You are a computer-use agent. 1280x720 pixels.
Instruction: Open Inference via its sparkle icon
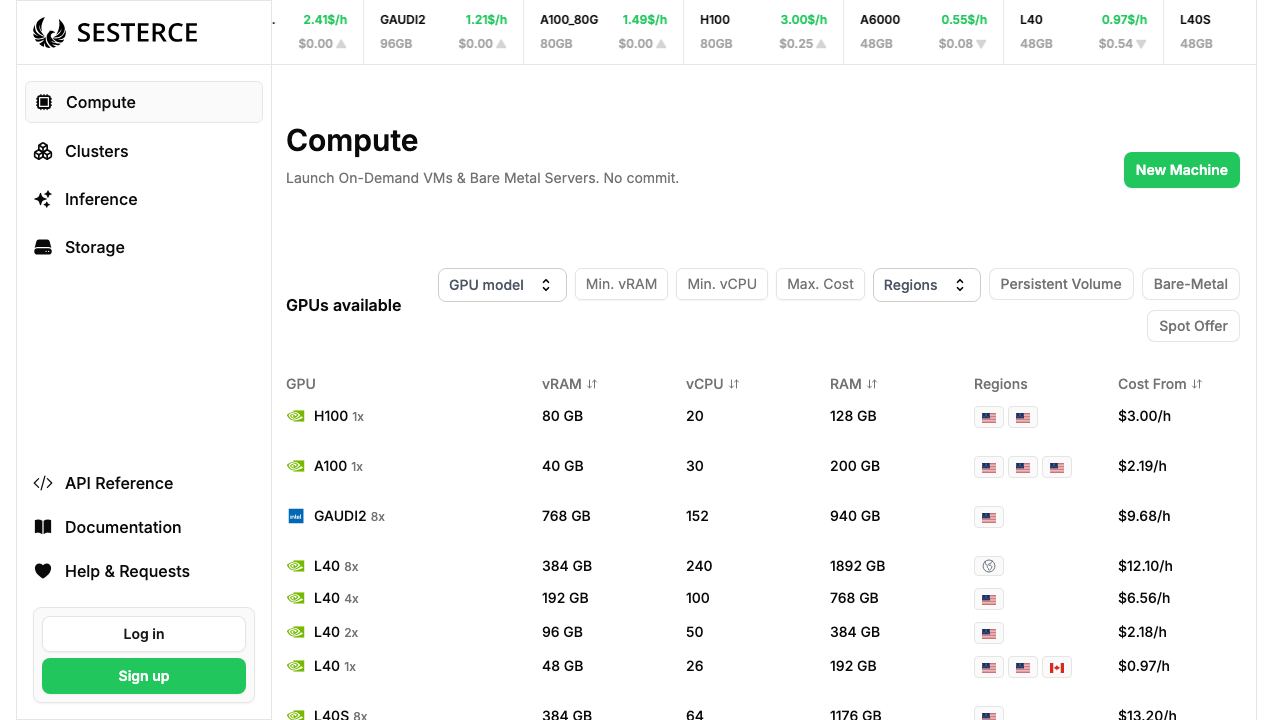43,199
